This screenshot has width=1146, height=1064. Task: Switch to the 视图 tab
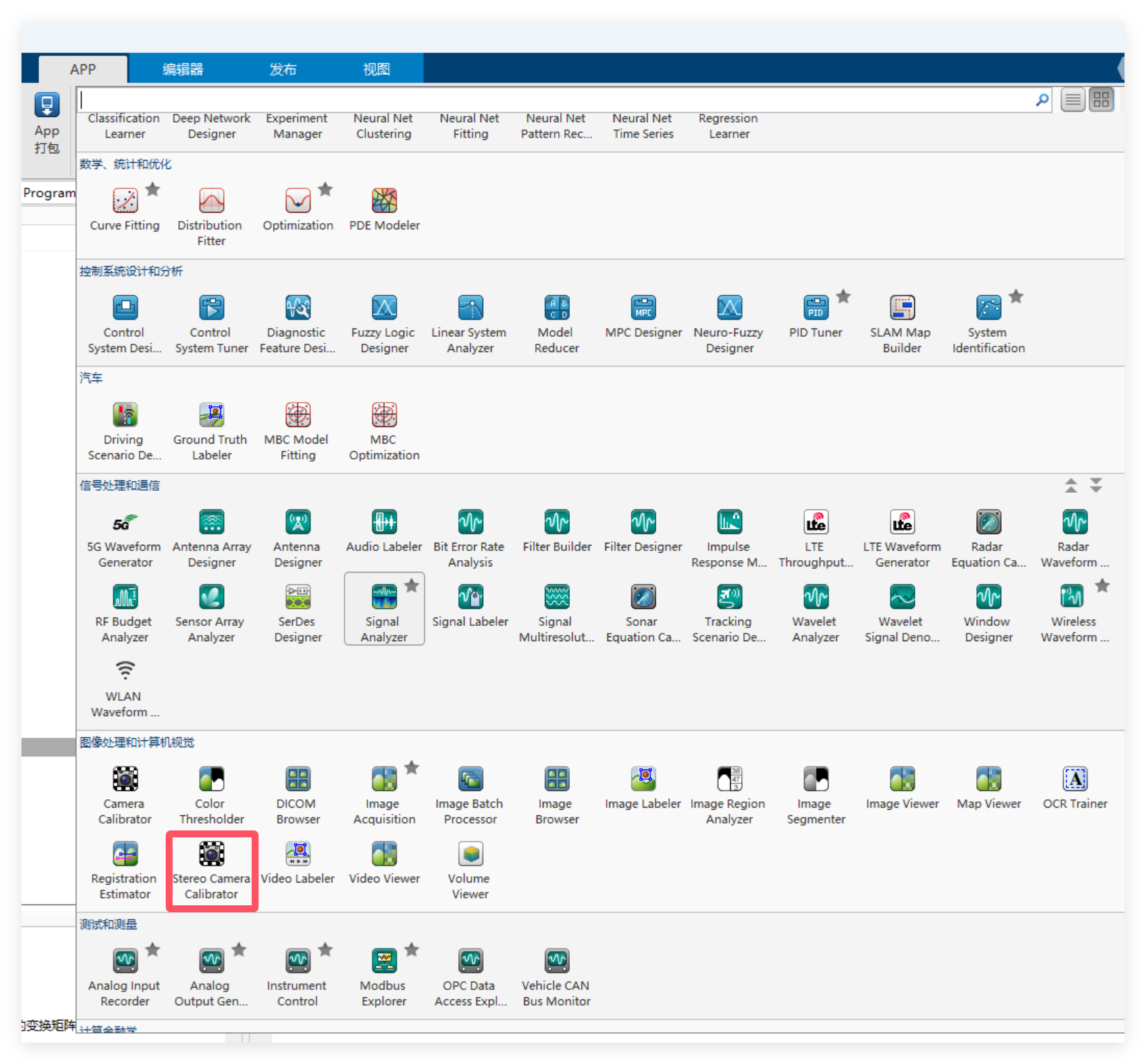click(x=376, y=69)
